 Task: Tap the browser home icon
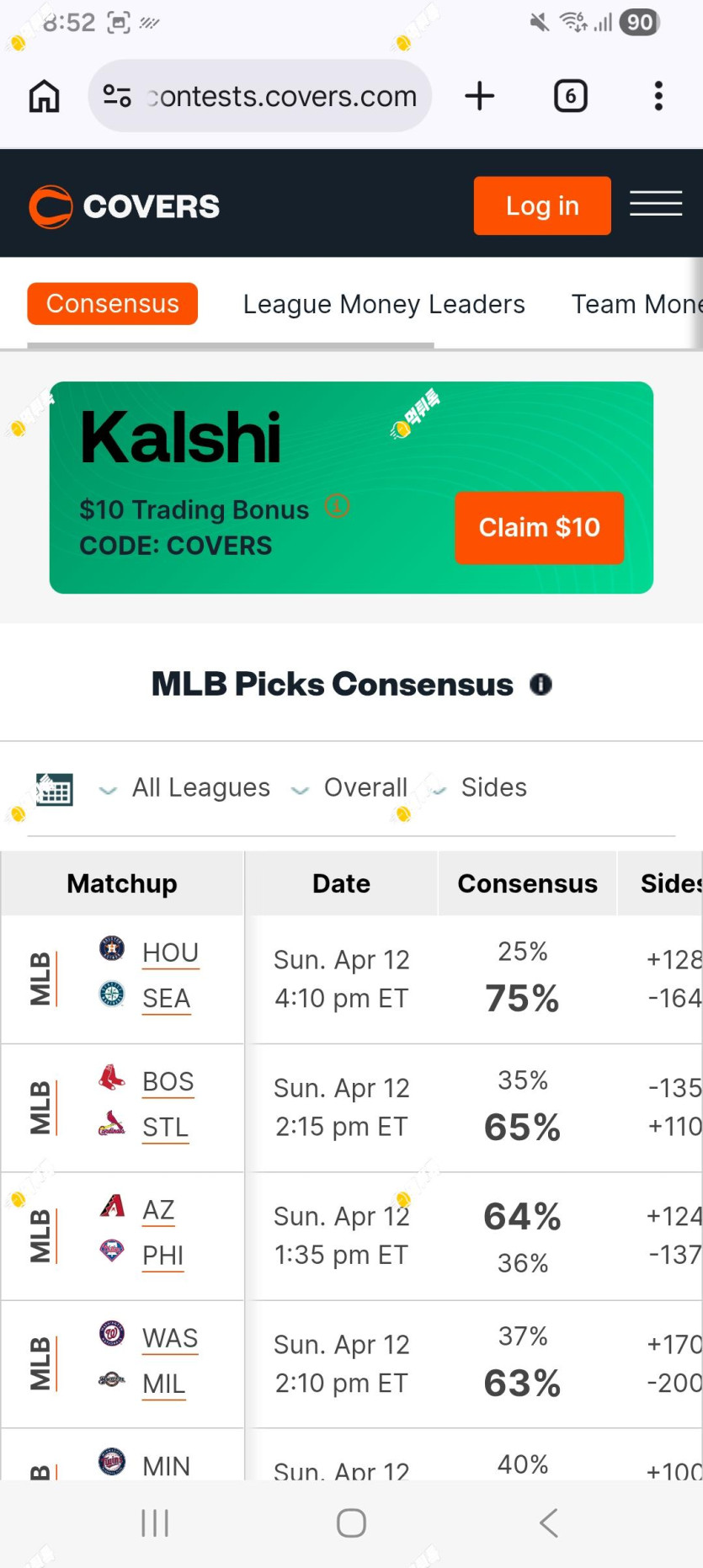tap(45, 96)
